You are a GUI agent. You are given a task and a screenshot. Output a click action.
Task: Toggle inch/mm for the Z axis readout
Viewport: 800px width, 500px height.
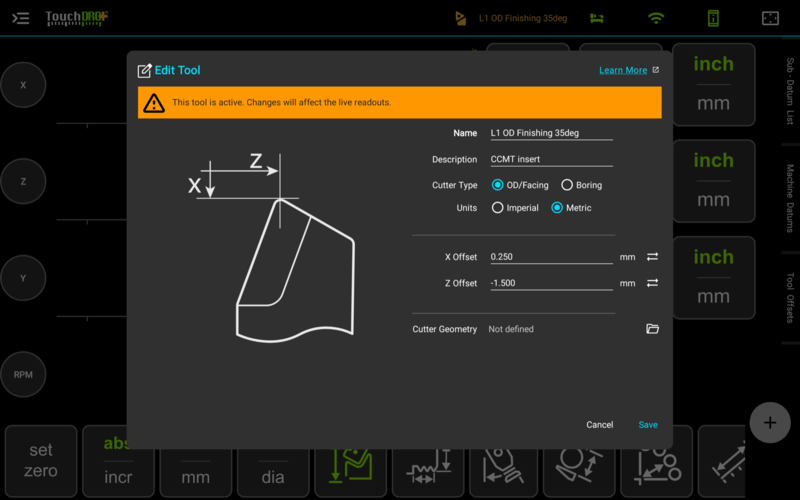coord(713,181)
